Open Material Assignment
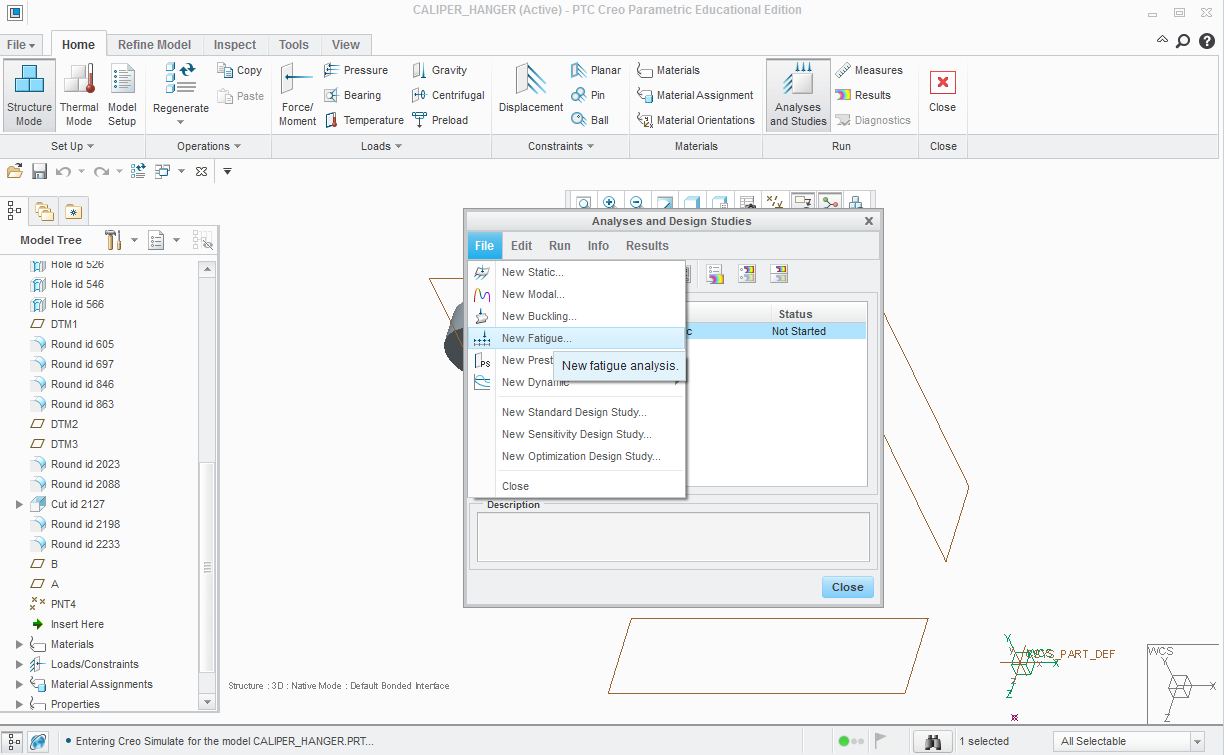 (x=695, y=95)
